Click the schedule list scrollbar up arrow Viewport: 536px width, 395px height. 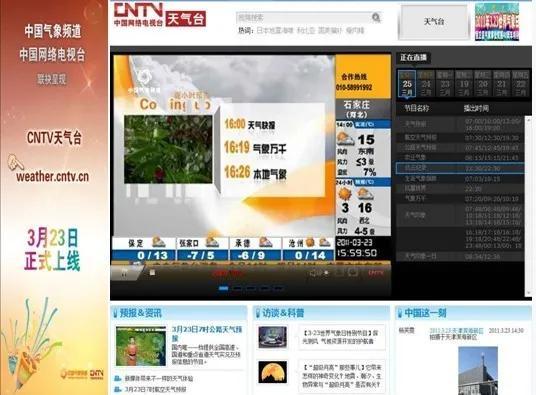(x=528, y=119)
